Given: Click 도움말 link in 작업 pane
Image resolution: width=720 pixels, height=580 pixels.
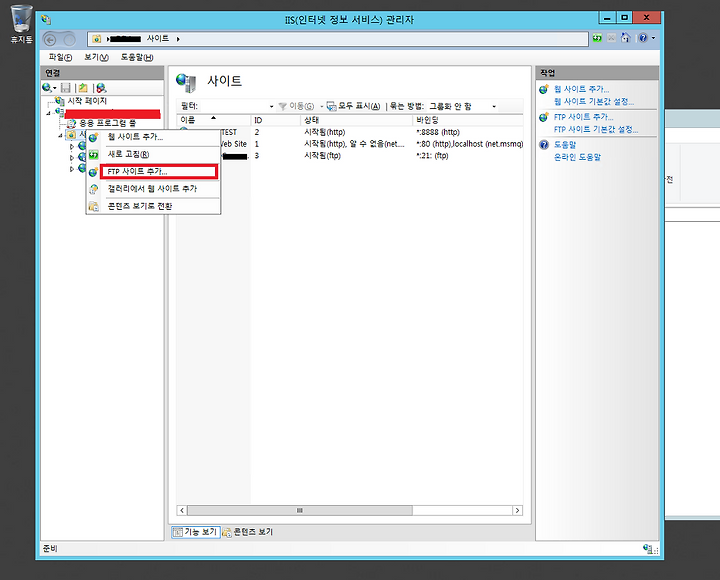Looking at the screenshot, I should [x=565, y=145].
